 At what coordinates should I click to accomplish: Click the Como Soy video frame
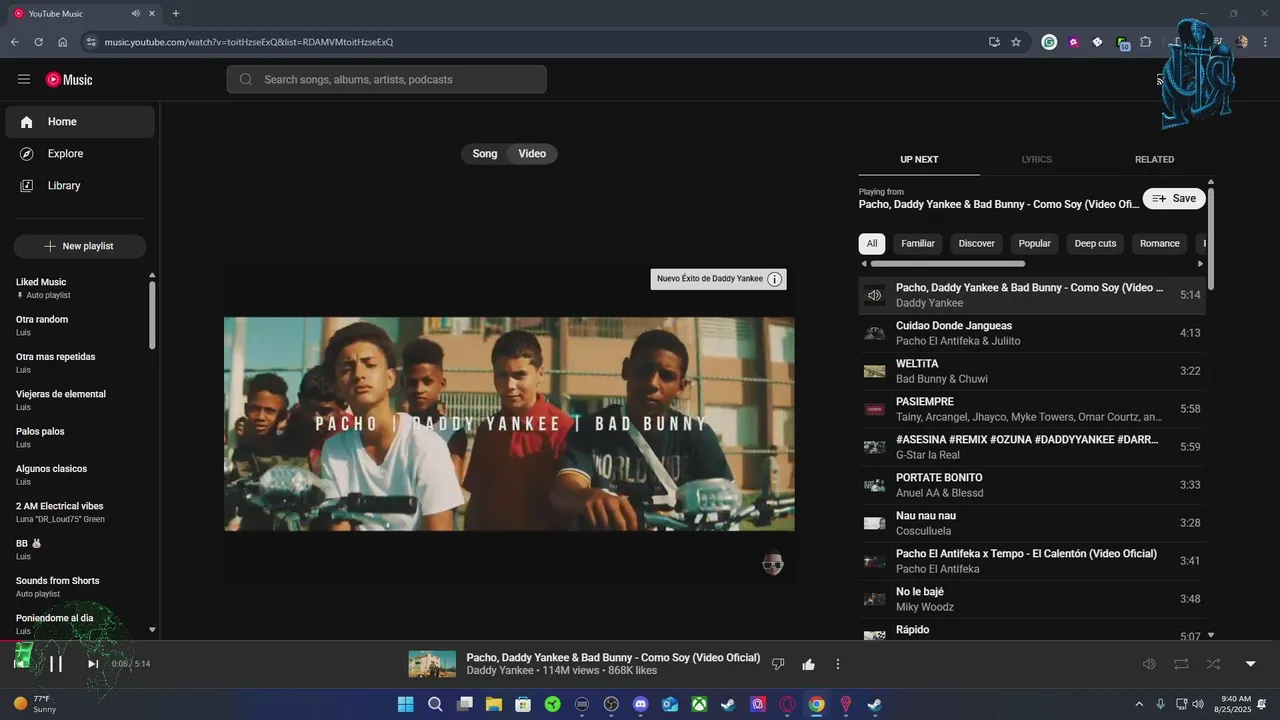(x=509, y=424)
